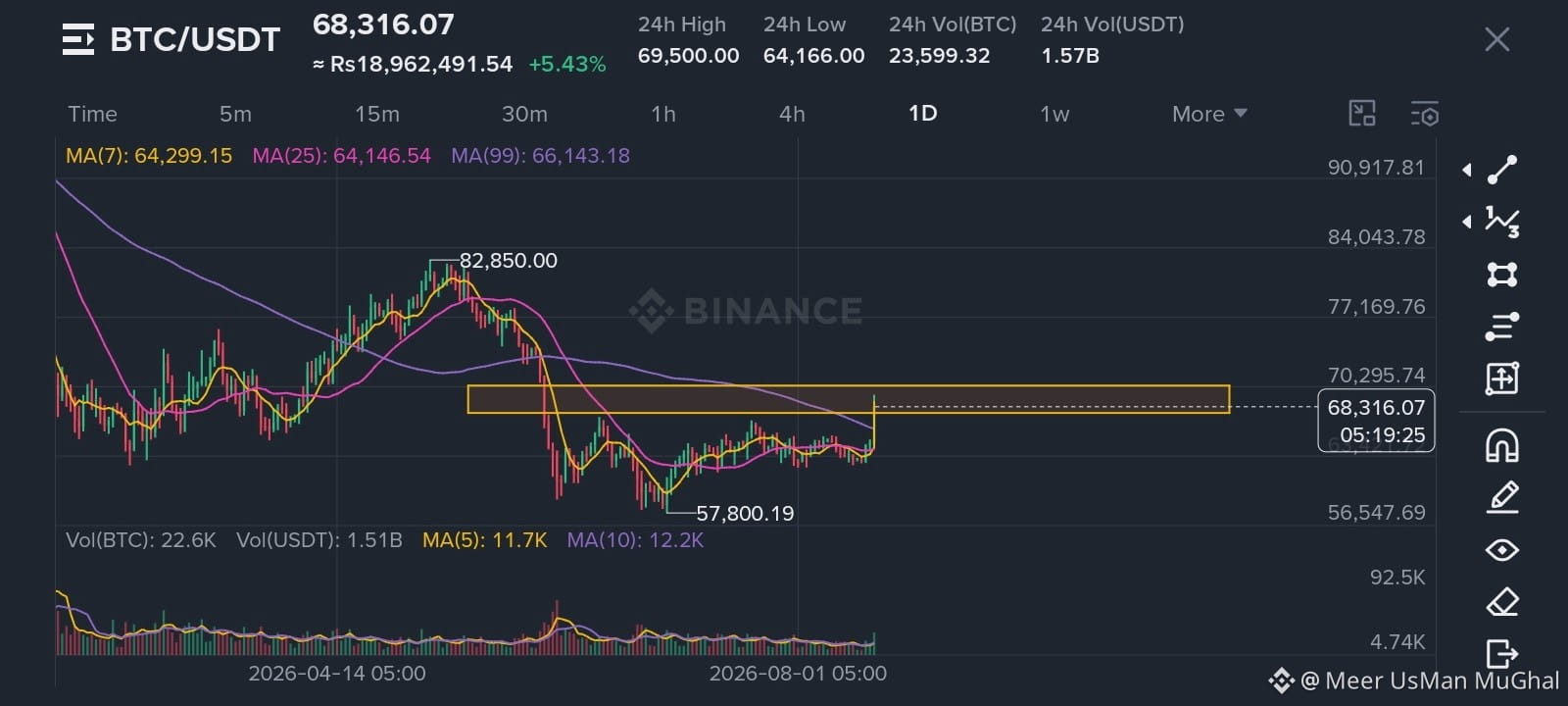Expand the line tools arrow
Viewport: 1568px width, 706px height.
click(x=1467, y=170)
